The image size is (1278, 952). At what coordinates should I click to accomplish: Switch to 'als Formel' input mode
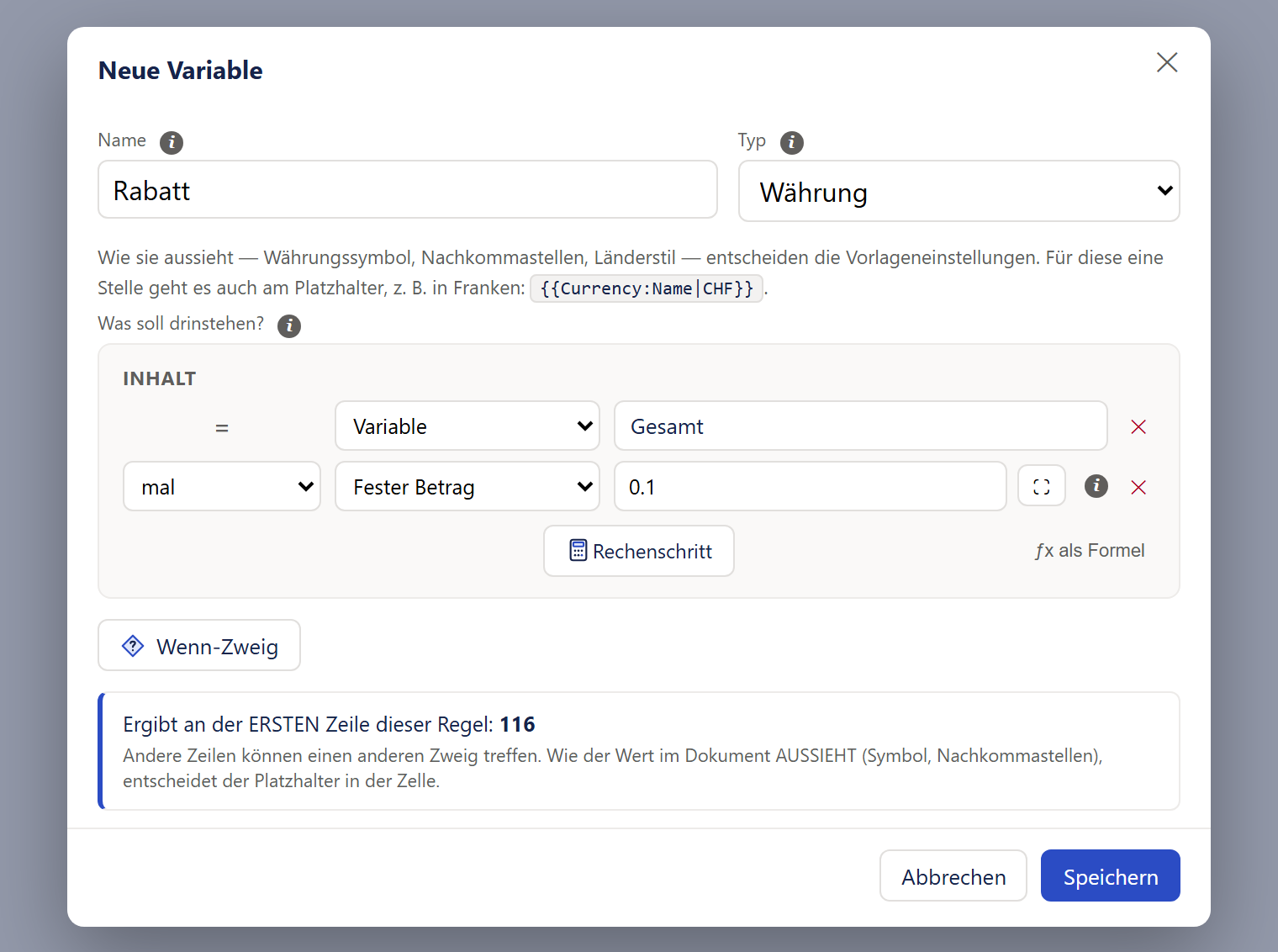point(1090,550)
